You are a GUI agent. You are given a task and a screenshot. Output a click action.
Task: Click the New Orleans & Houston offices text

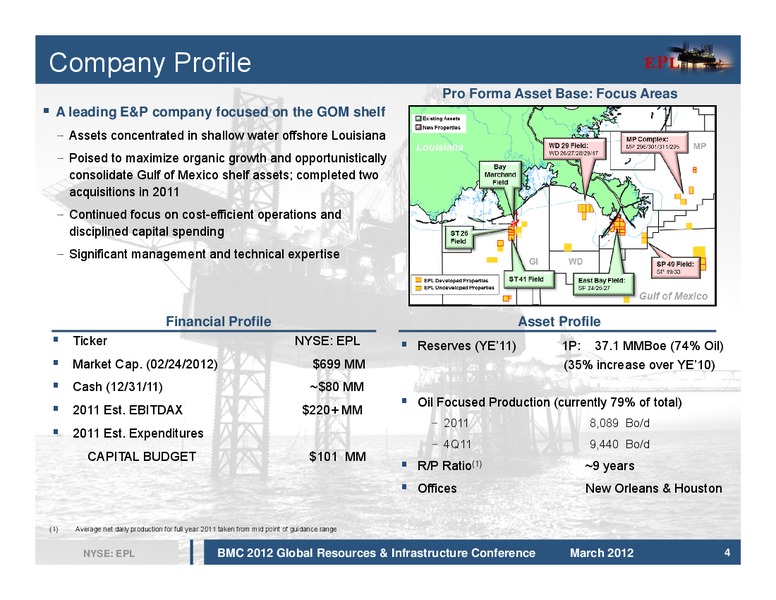pyautogui.click(x=653, y=489)
